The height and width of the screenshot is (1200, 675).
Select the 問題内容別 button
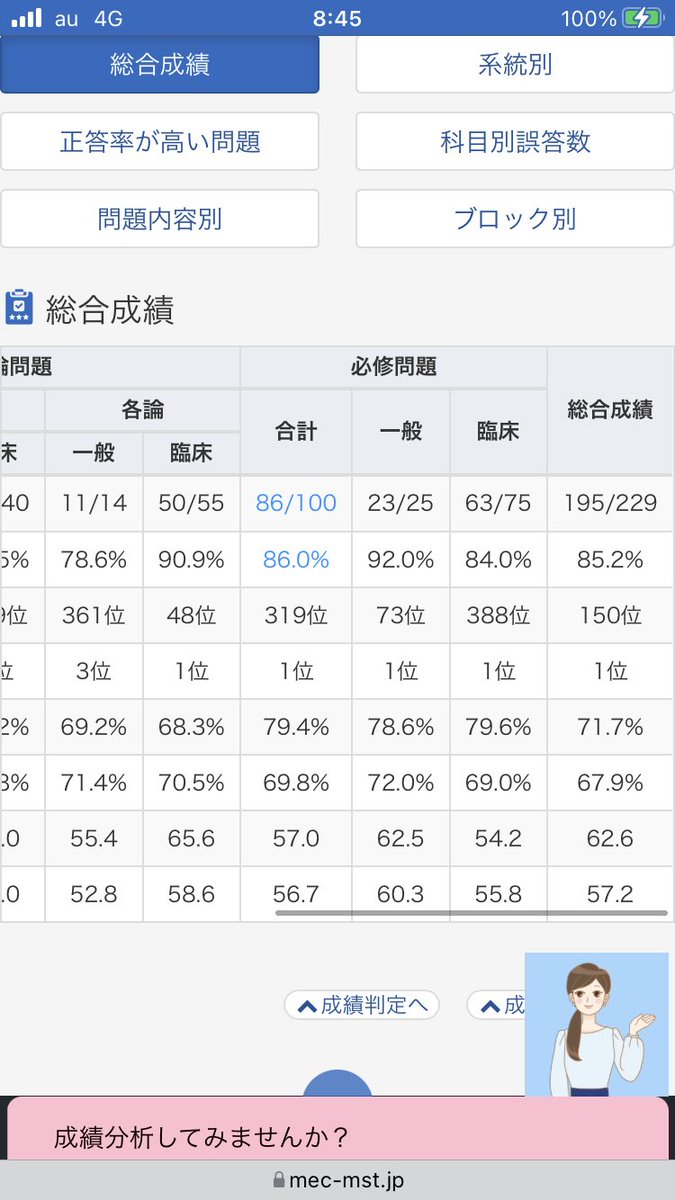(160, 219)
